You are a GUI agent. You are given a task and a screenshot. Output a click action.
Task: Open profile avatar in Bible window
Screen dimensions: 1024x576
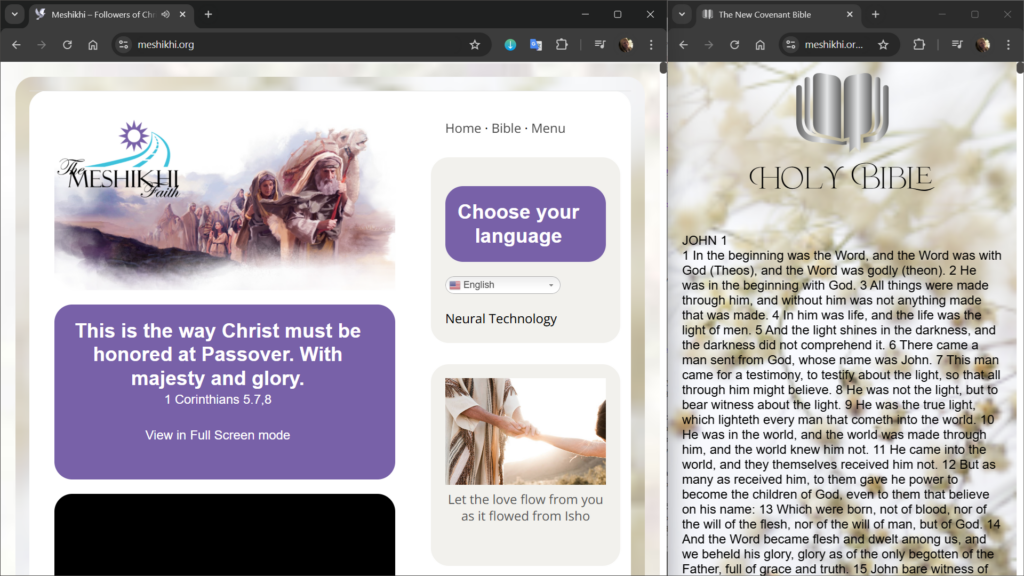(983, 44)
